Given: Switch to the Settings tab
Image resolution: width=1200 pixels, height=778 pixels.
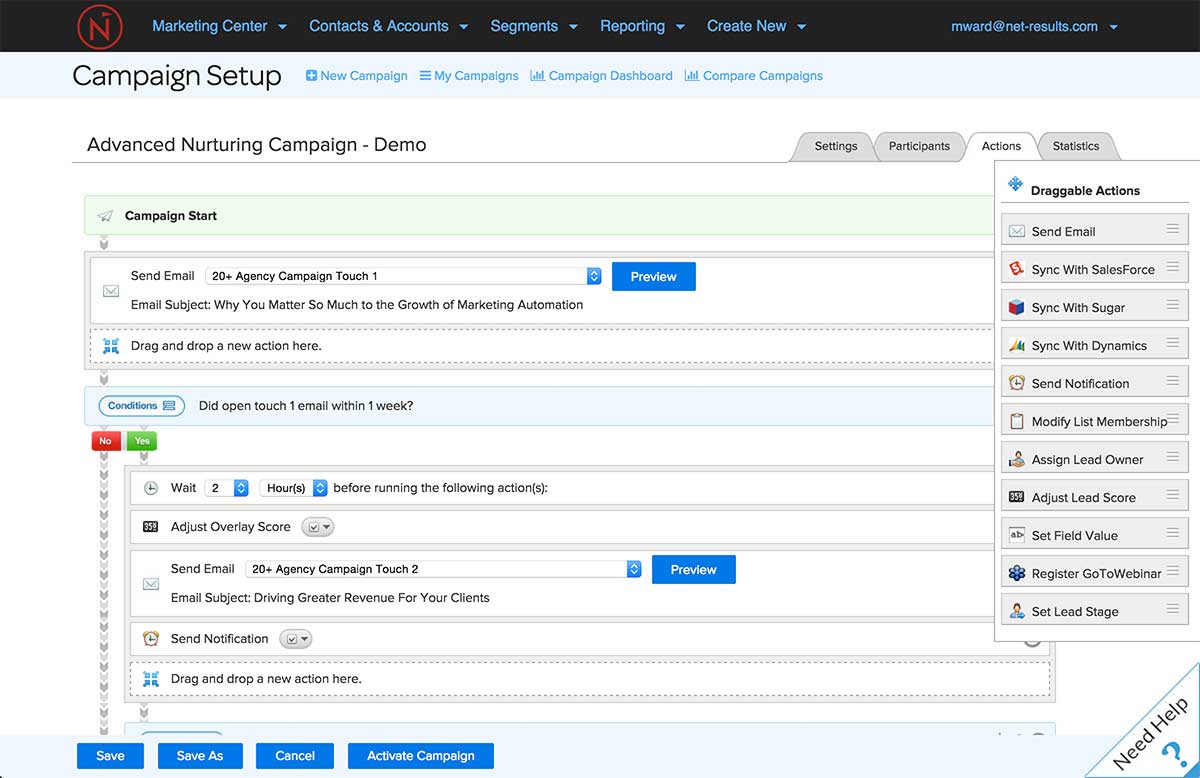Looking at the screenshot, I should click(836, 146).
